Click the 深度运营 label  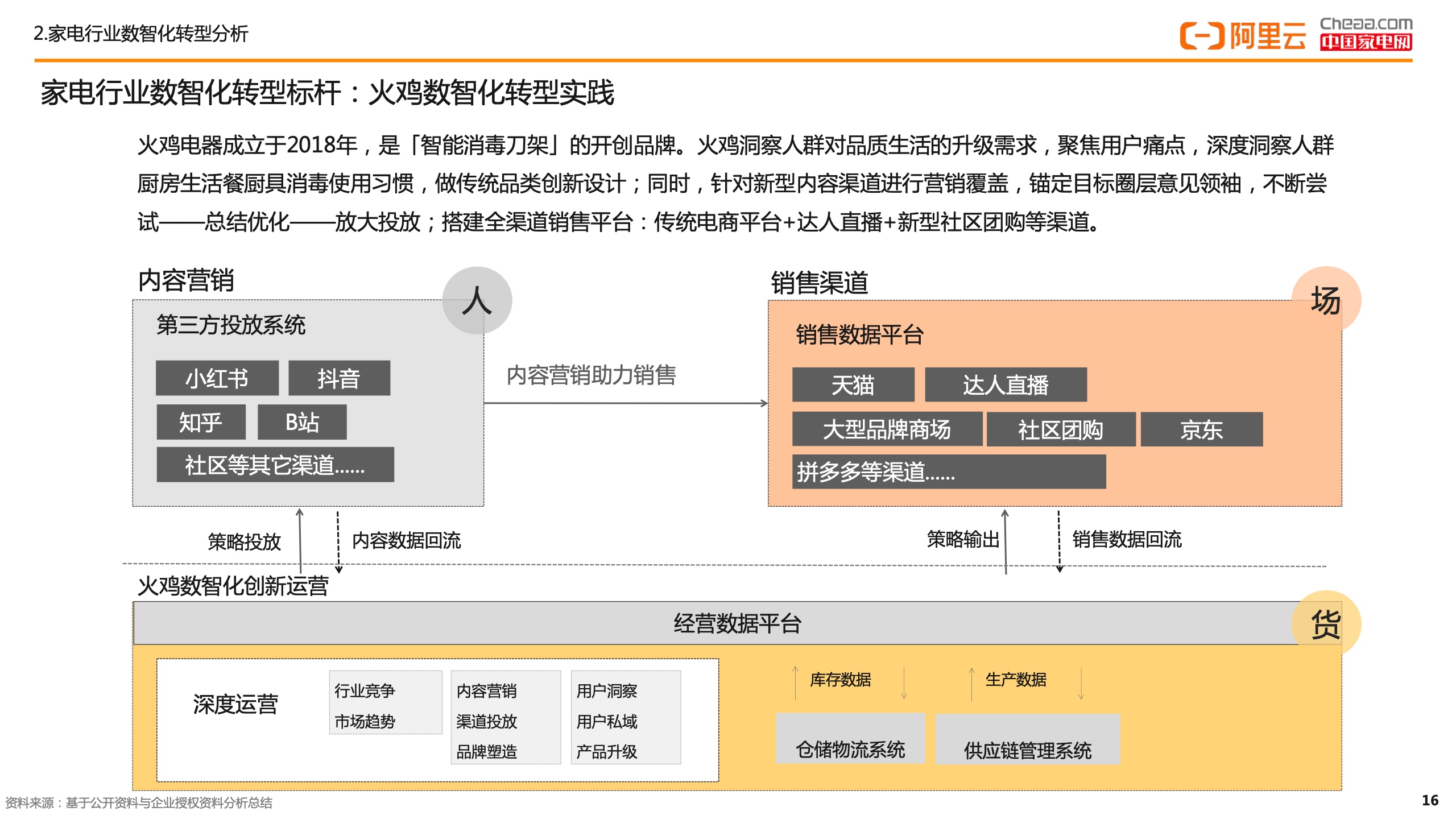click(x=235, y=705)
